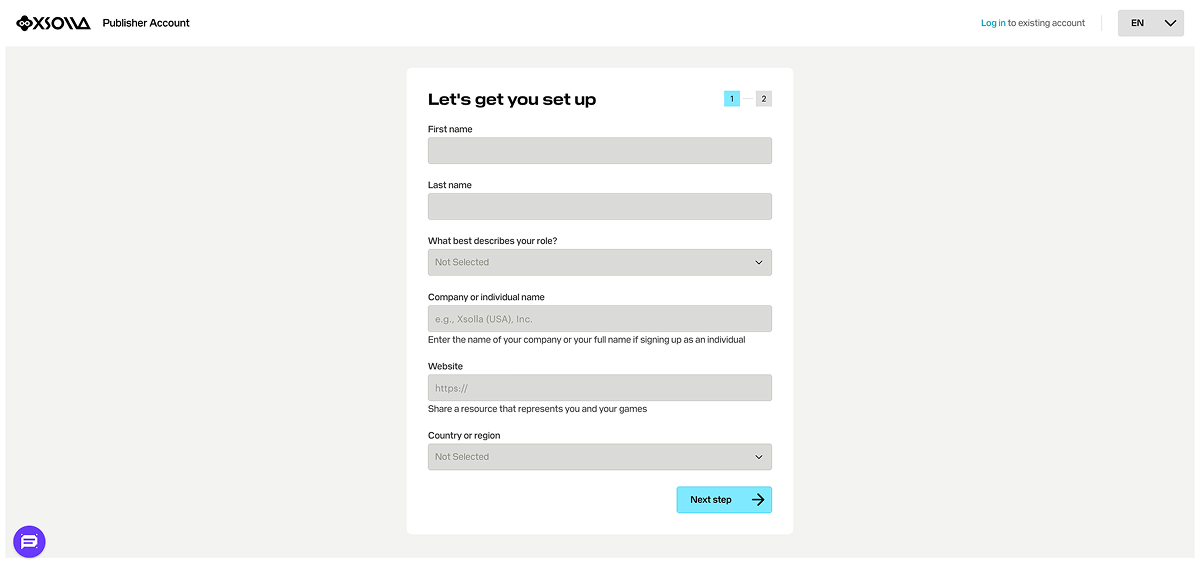
Task: Focus the Last name field
Action: [599, 207]
